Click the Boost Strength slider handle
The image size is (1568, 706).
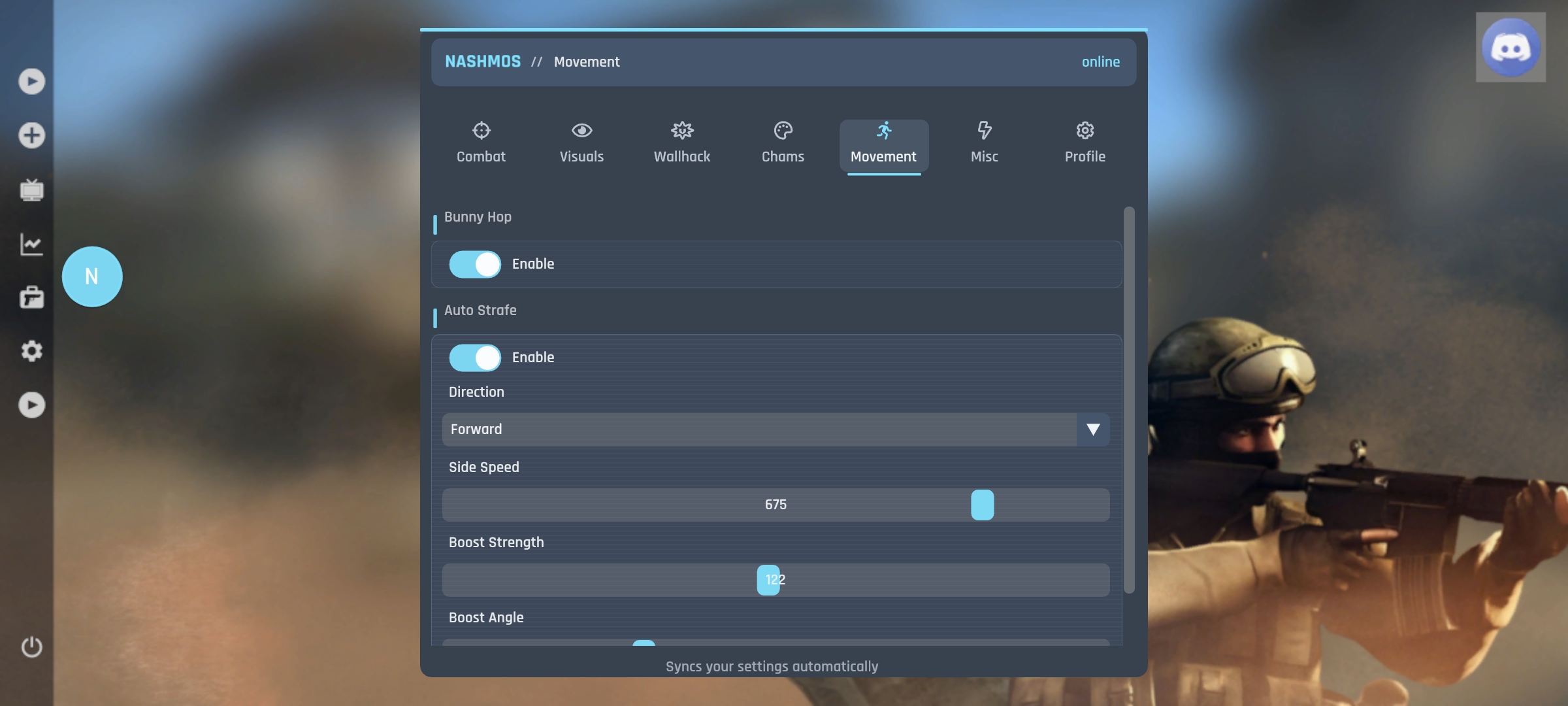tap(768, 580)
